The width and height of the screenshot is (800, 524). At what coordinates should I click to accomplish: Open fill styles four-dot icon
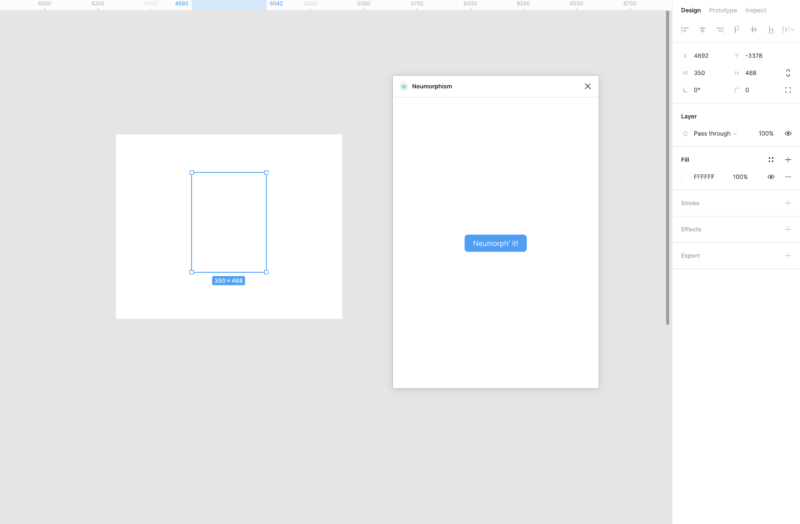coord(771,160)
